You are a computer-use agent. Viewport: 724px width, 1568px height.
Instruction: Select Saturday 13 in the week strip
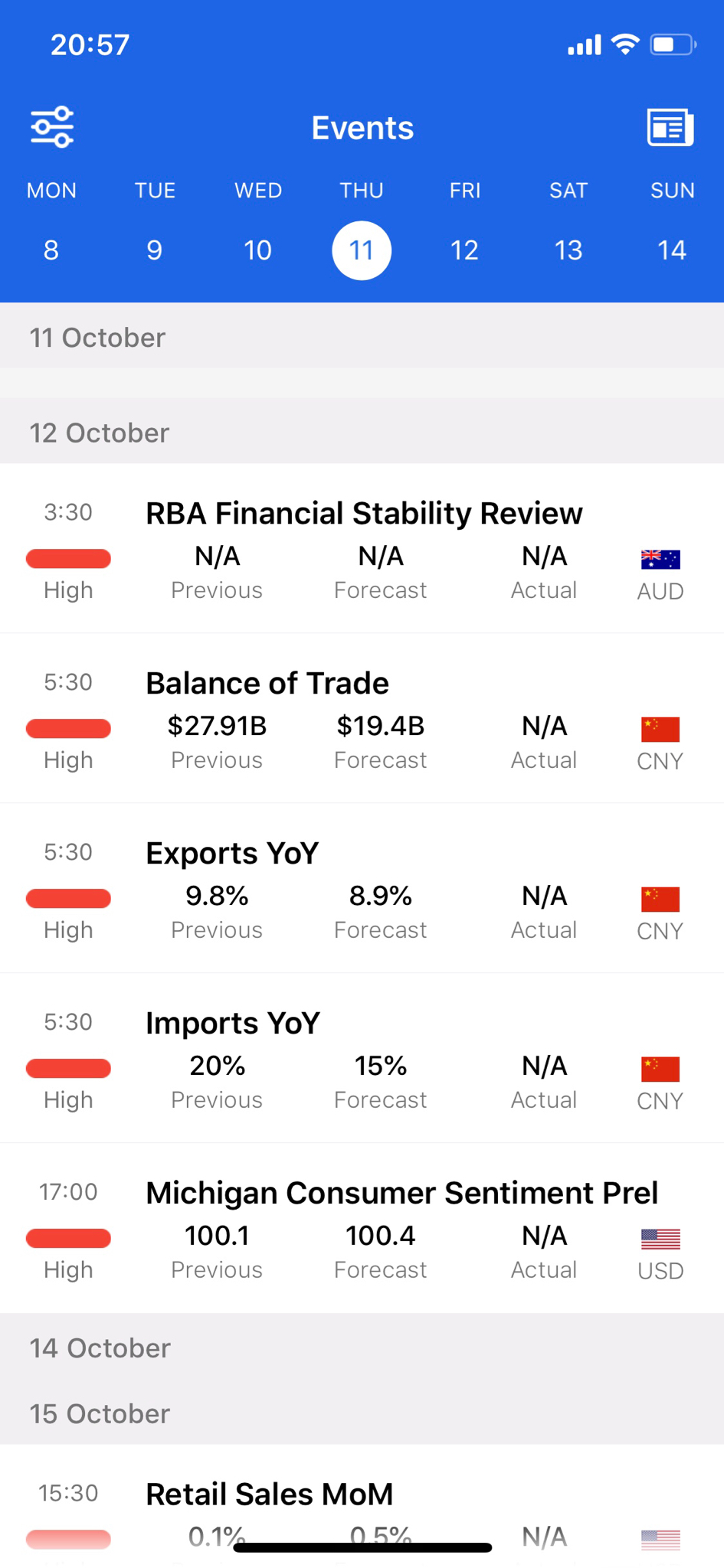(568, 250)
